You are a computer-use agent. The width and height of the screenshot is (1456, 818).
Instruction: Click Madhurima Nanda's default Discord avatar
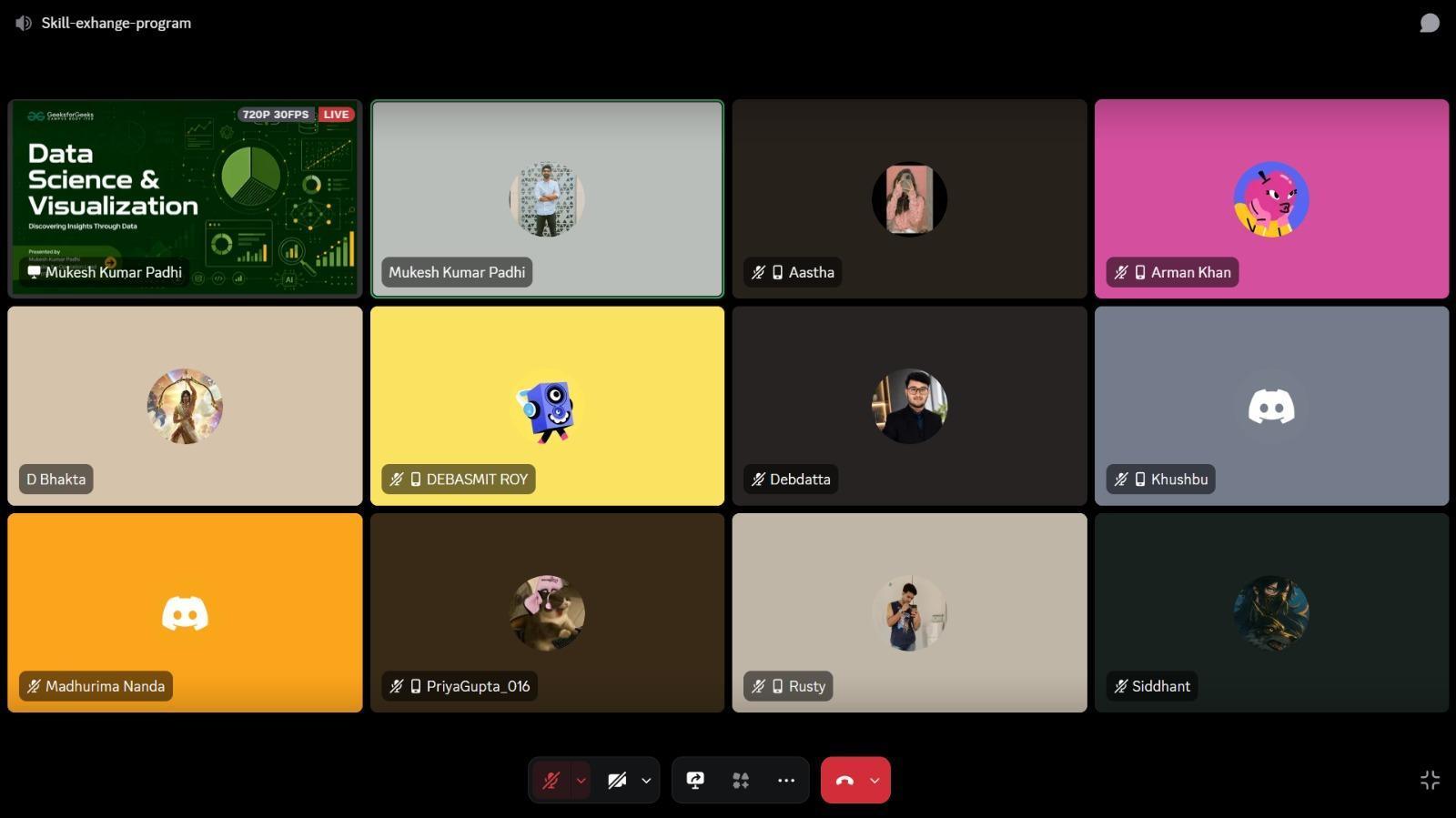185,613
